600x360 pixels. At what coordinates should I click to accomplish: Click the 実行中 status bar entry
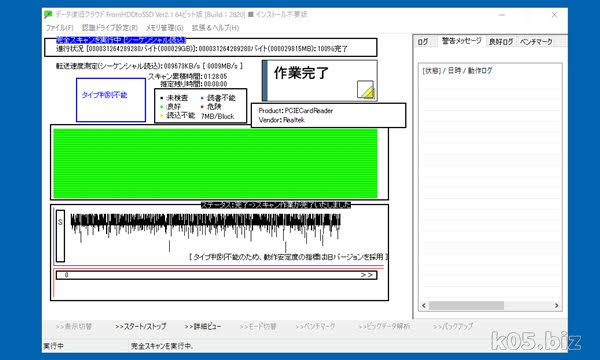pyautogui.click(x=53, y=346)
